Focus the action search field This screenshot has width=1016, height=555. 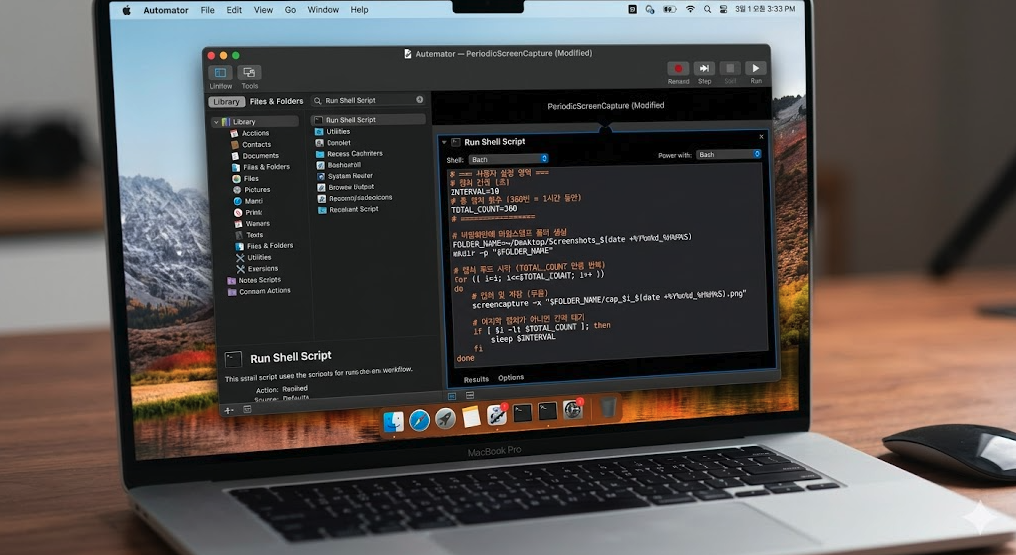point(368,100)
